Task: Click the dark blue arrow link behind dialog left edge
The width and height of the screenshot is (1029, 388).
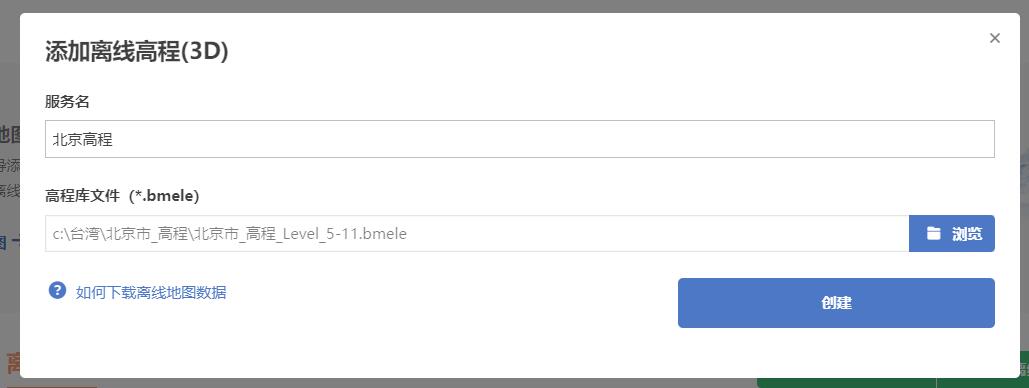Action: coord(10,242)
